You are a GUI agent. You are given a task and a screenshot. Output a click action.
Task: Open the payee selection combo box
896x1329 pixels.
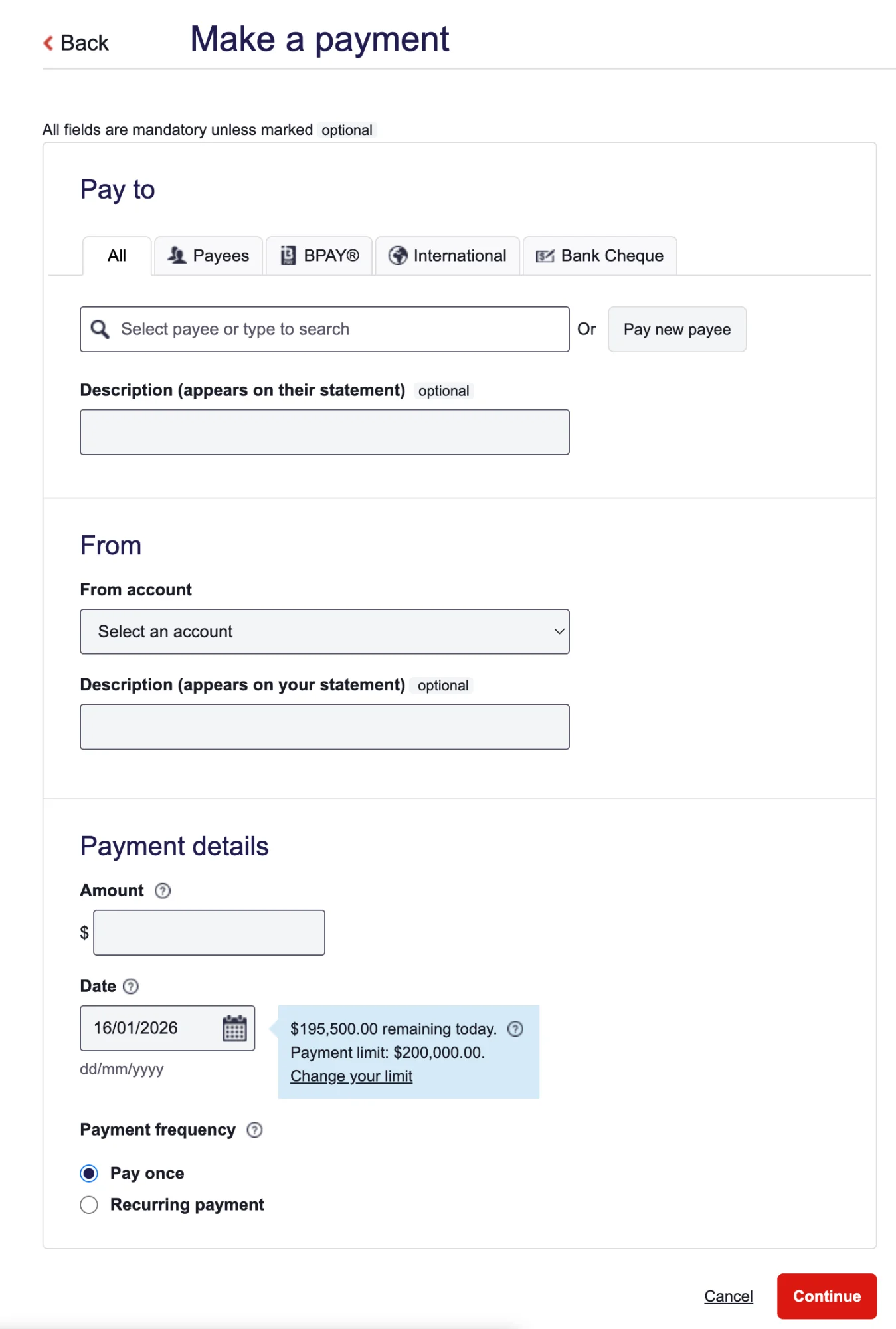[324, 328]
